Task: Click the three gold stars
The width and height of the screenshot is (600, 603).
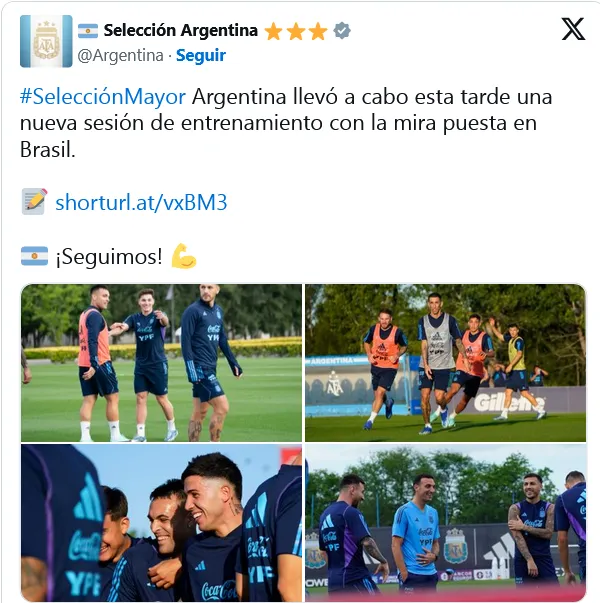Action: click(296, 31)
